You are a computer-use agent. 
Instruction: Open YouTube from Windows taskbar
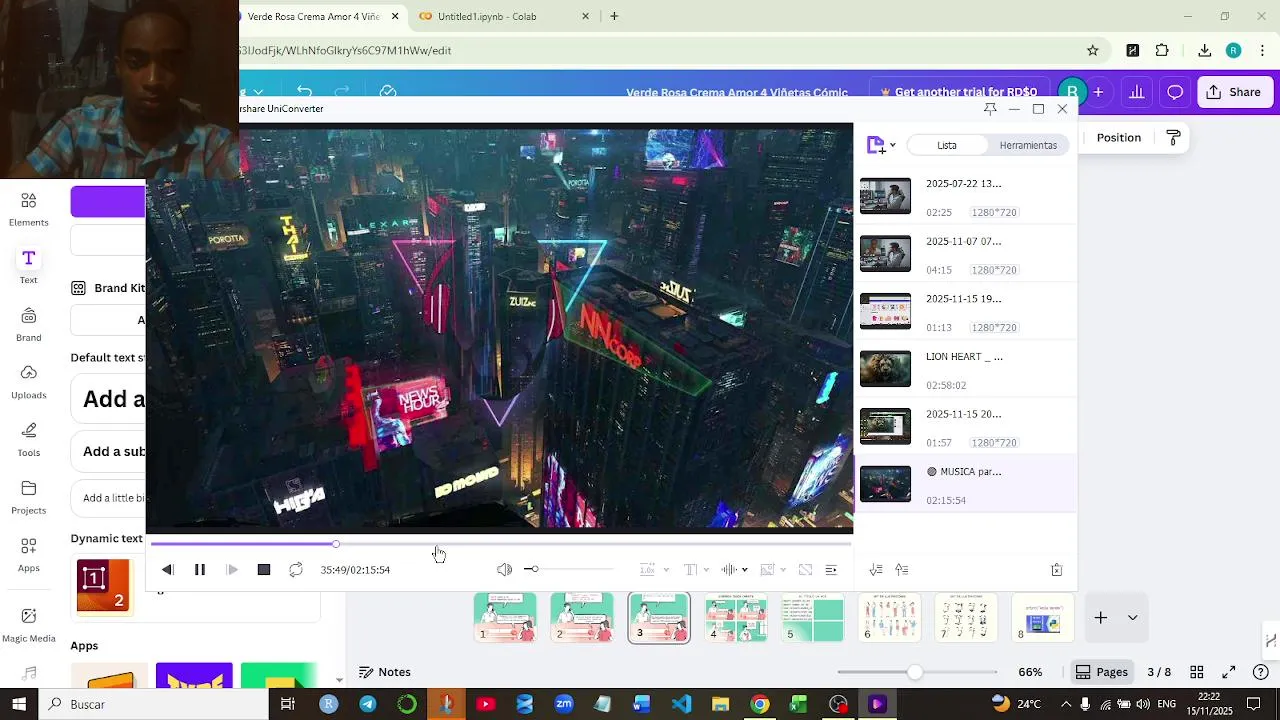(485, 705)
